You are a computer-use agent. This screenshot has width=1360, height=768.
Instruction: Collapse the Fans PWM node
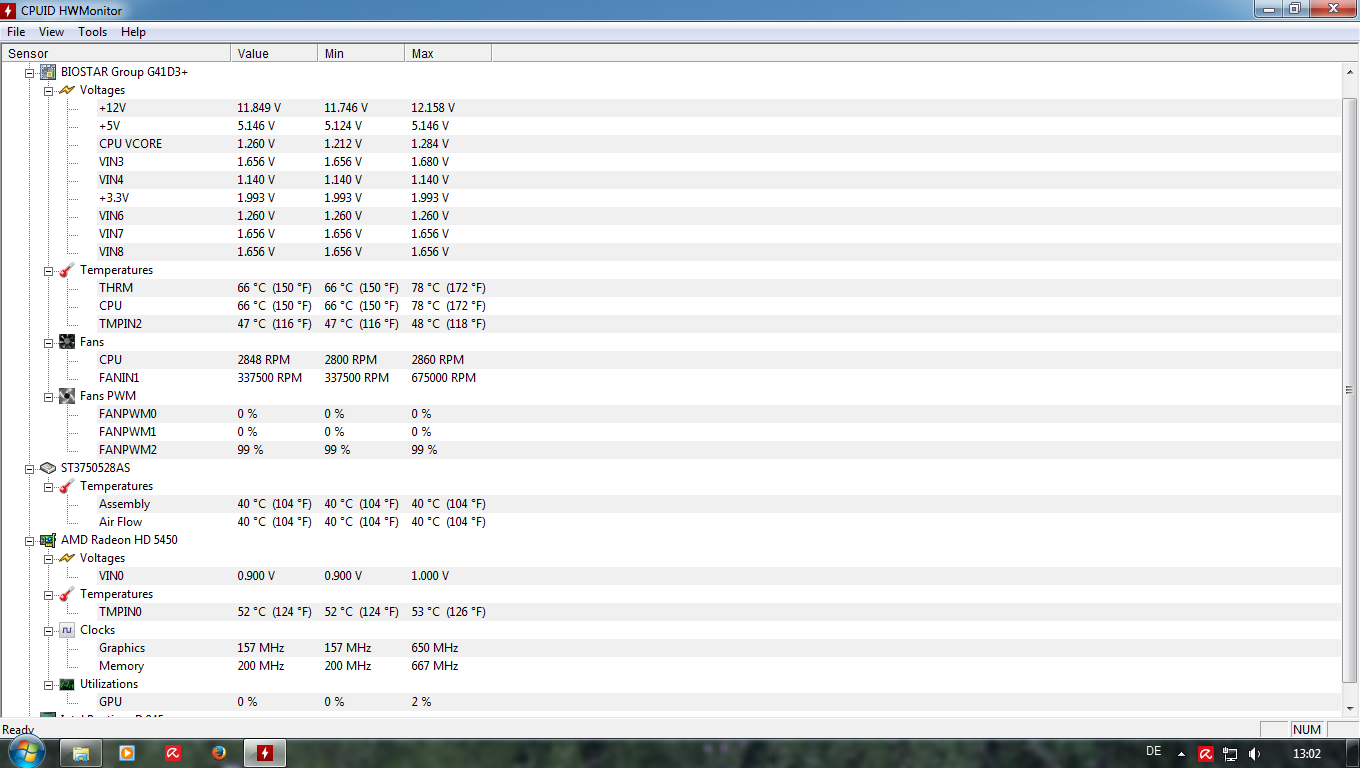49,396
